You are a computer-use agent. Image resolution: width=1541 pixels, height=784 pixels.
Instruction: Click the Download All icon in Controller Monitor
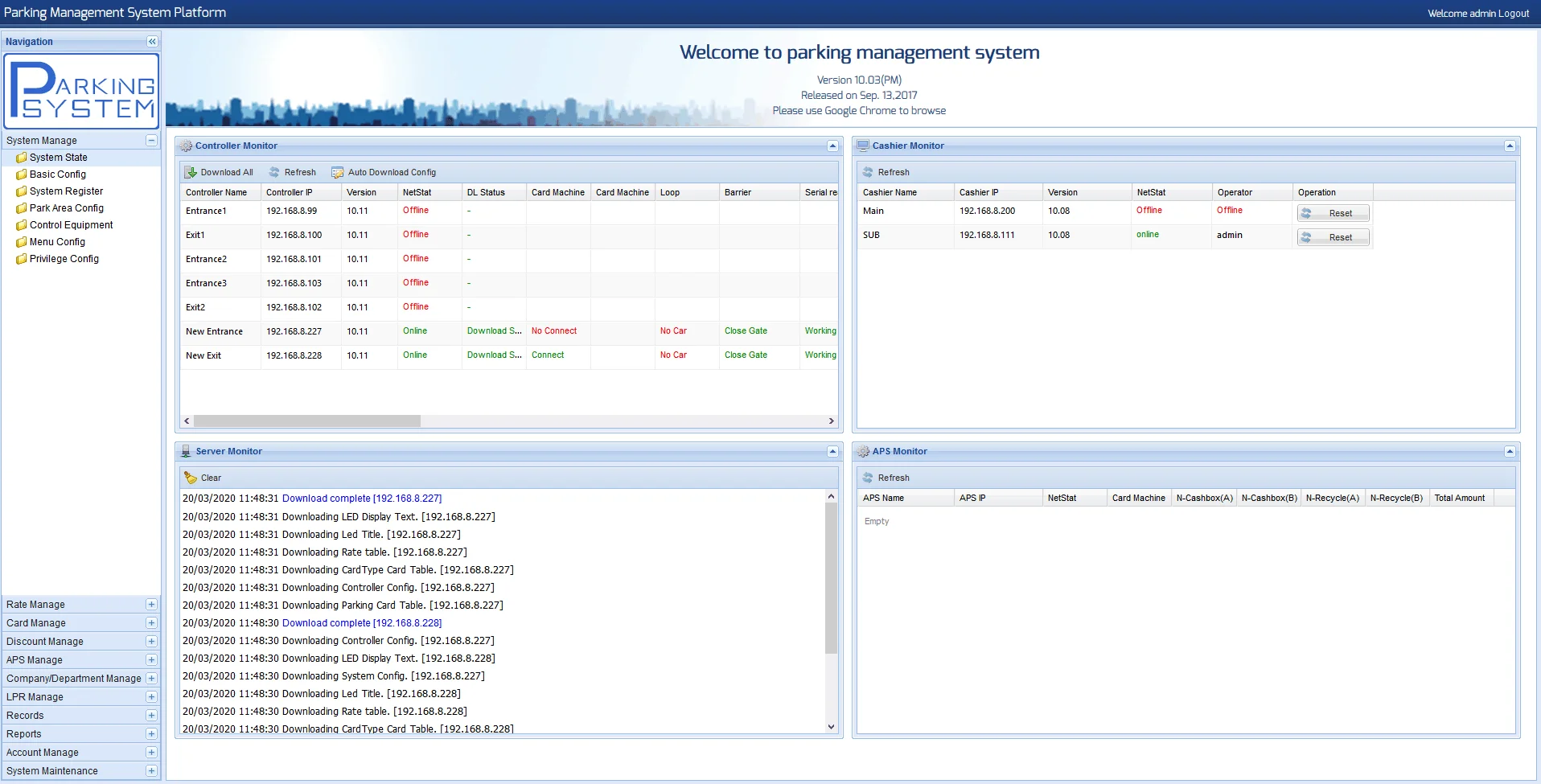coord(191,172)
